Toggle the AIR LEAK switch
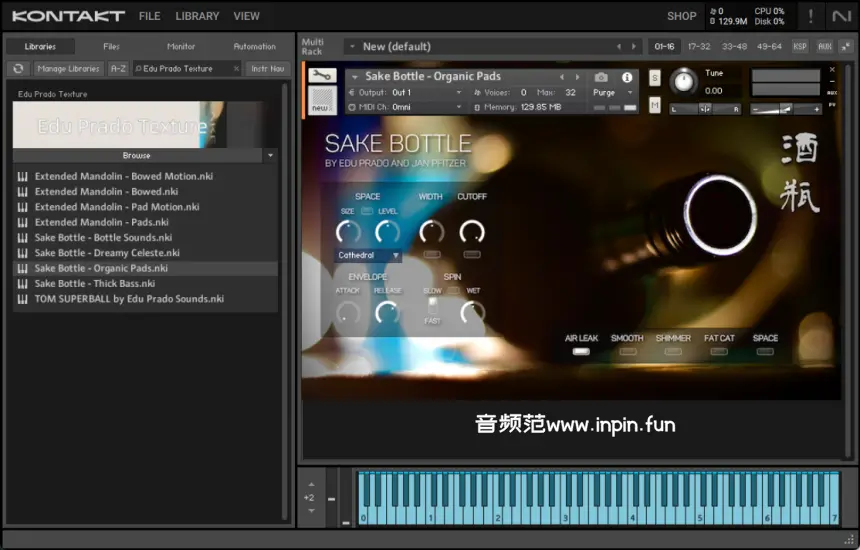Screen dimensions: 860x550 click(580, 351)
